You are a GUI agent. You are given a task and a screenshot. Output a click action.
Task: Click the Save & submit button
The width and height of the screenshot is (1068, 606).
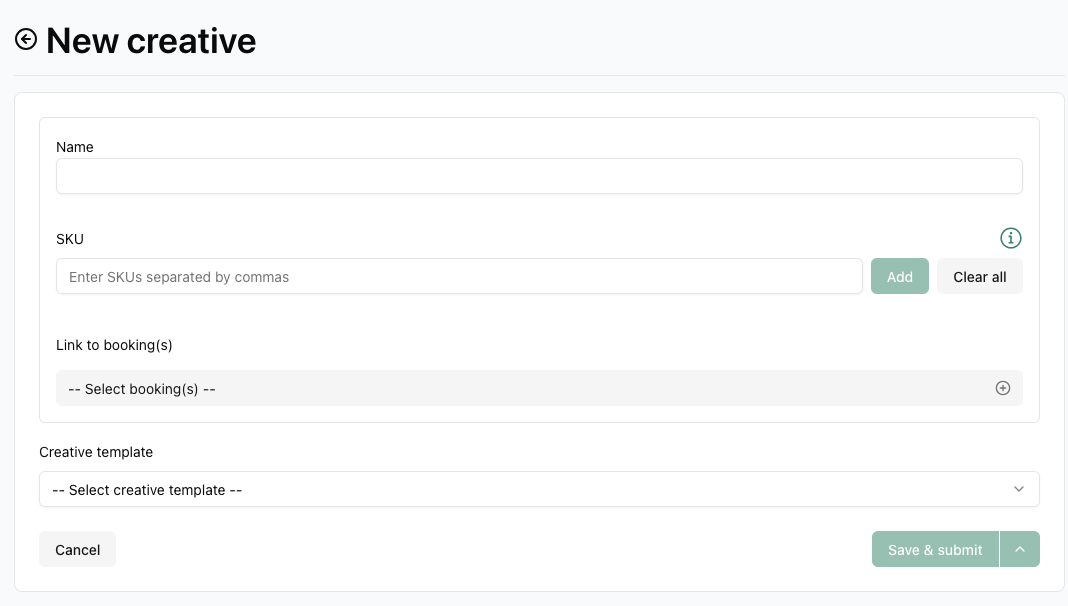click(935, 549)
